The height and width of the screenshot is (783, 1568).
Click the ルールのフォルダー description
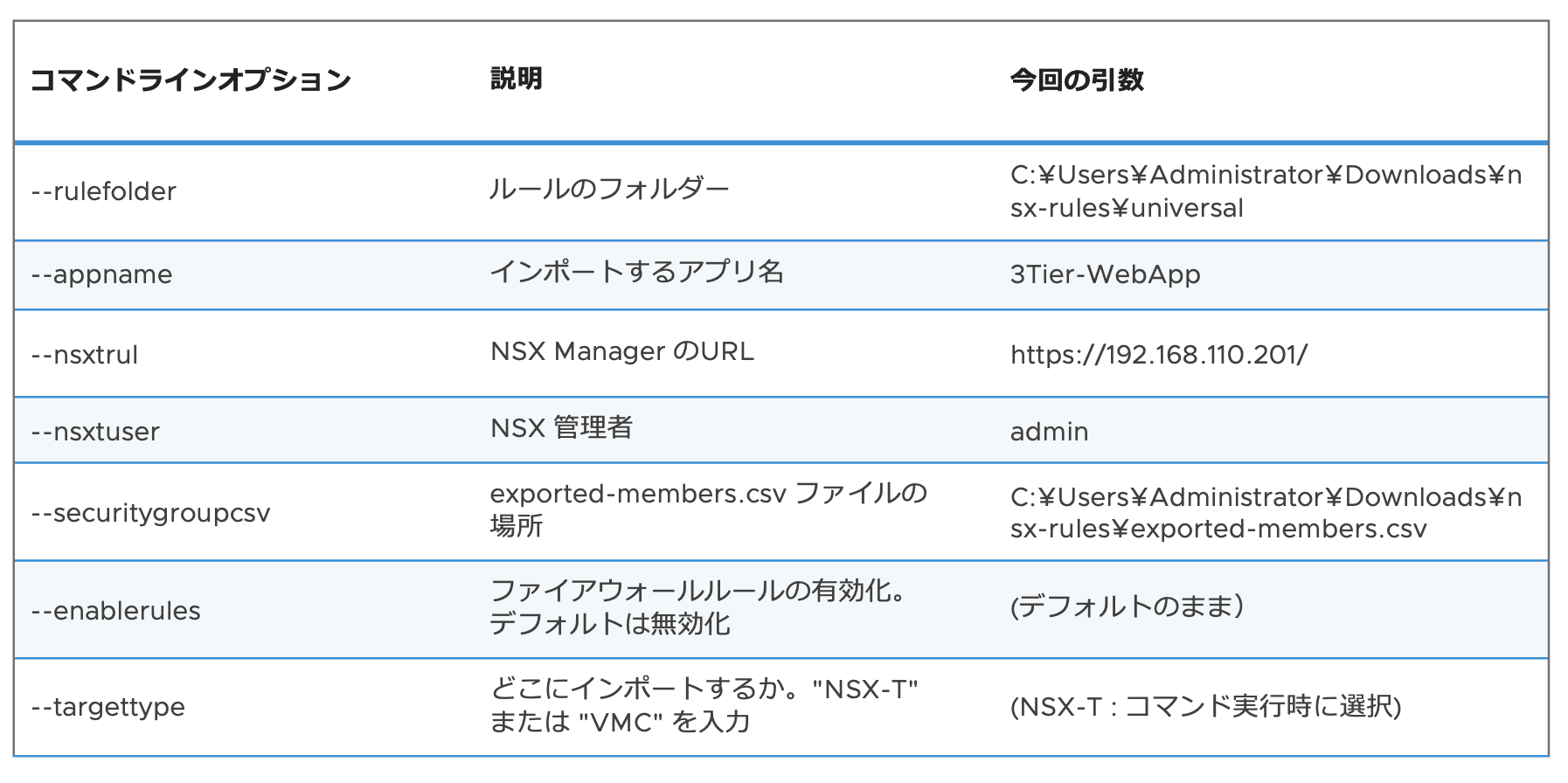609,190
